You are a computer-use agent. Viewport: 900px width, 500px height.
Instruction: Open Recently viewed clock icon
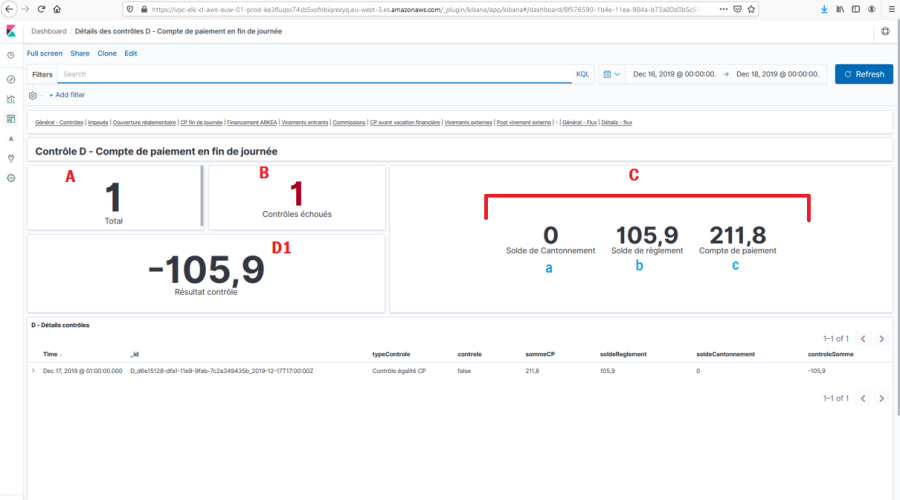[11, 56]
